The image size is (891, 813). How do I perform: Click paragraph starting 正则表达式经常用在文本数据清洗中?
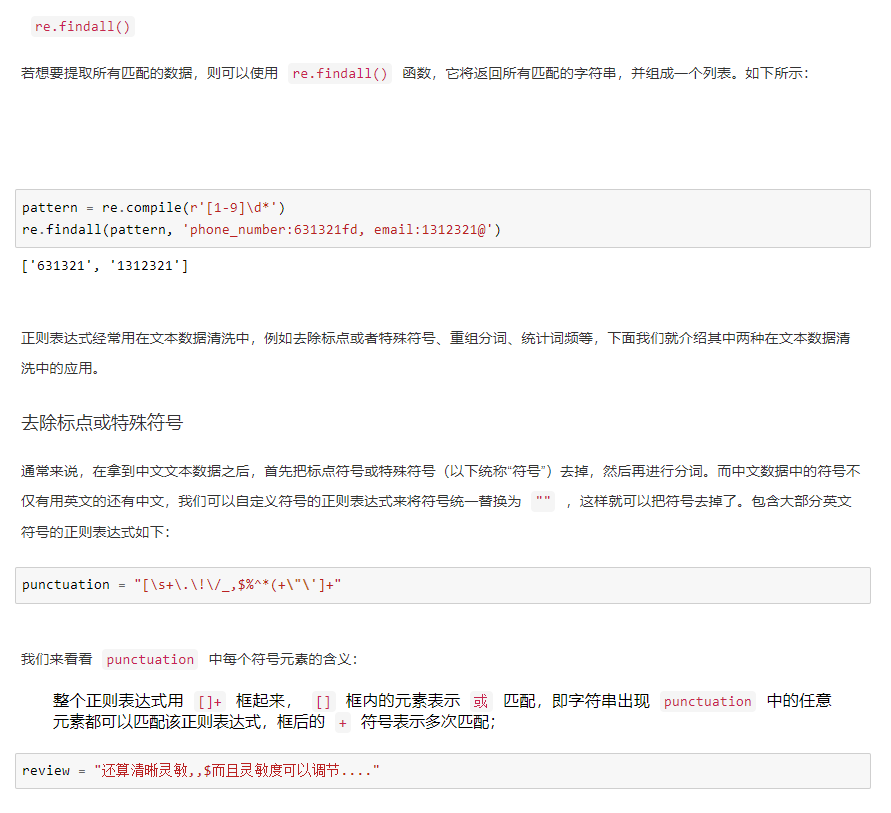tap(436, 353)
